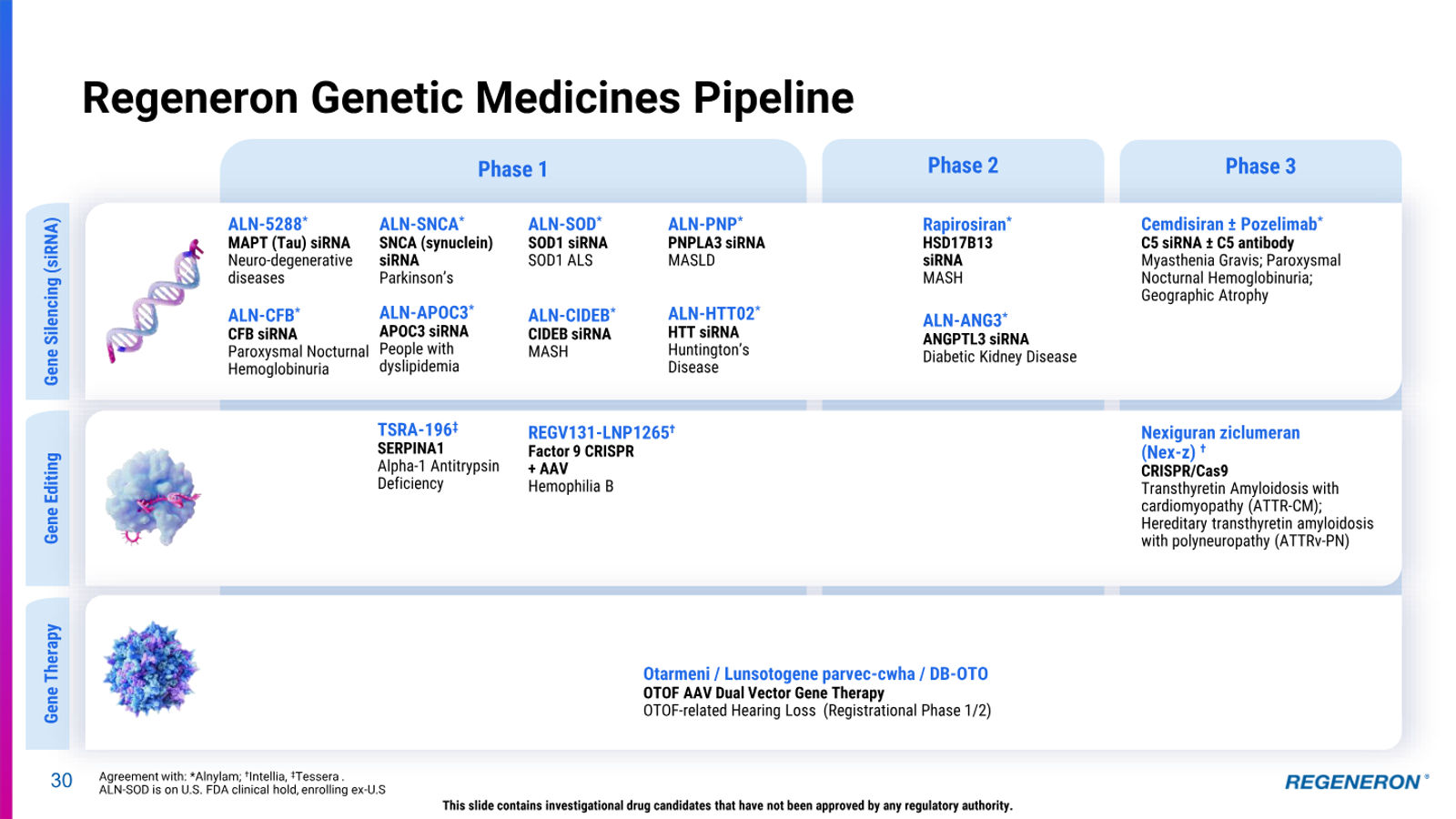Click the text HTT siRNA
Viewport: 1456px width, 819px height.
point(703,332)
